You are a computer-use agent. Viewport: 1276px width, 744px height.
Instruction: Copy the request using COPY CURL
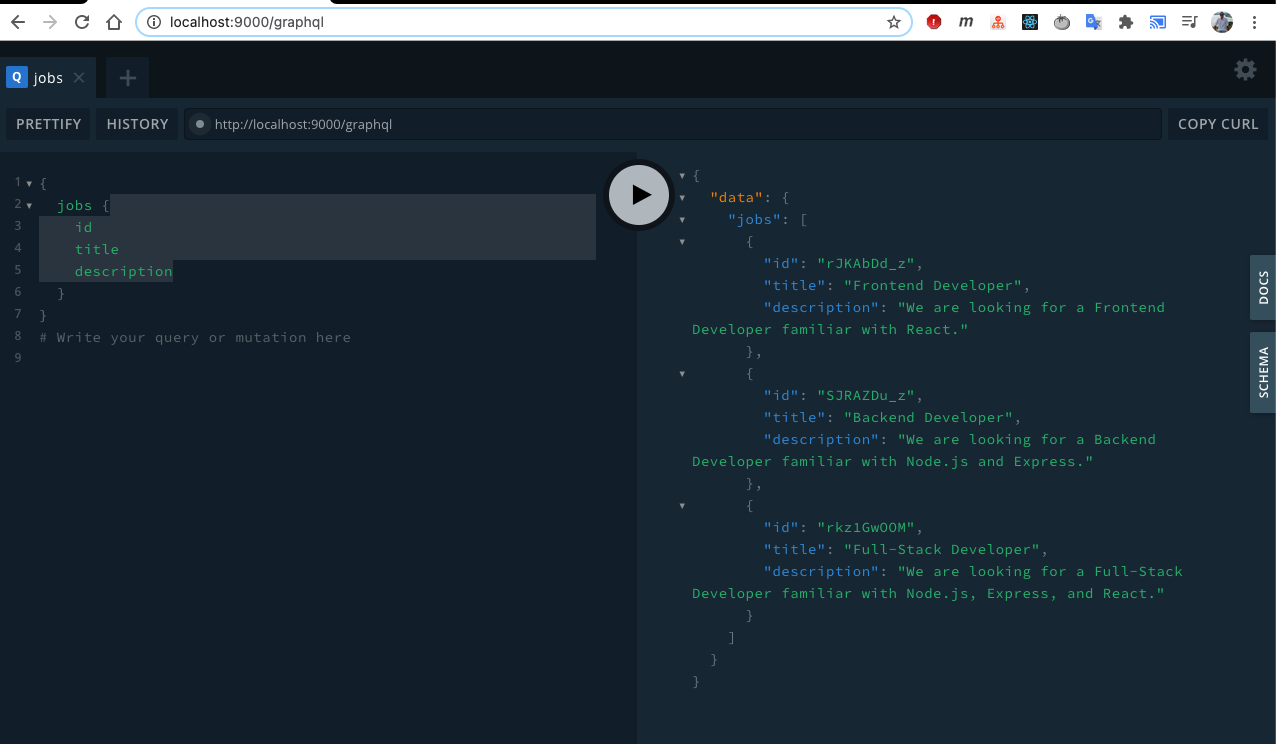pyautogui.click(x=1217, y=123)
